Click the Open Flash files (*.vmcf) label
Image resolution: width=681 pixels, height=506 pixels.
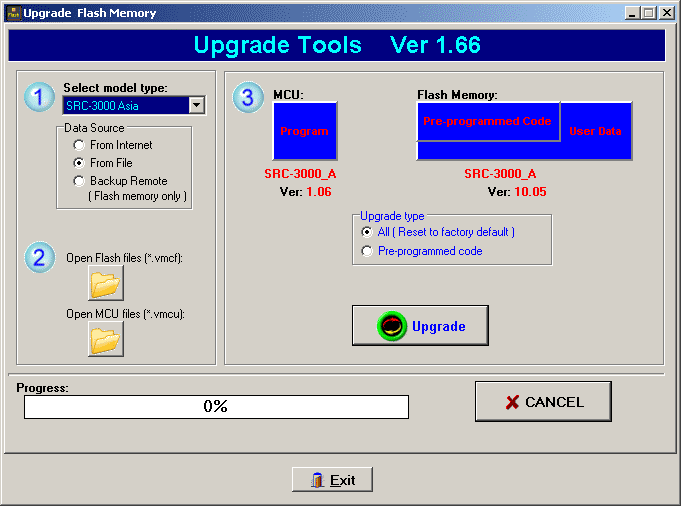pyautogui.click(x=125, y=258)
